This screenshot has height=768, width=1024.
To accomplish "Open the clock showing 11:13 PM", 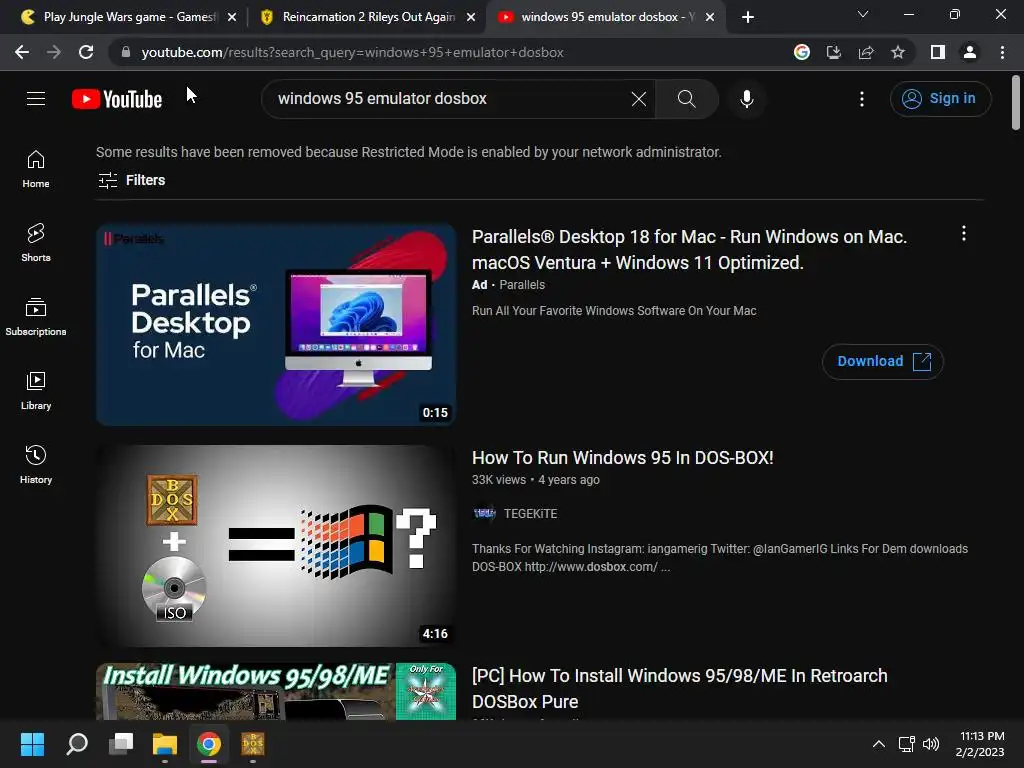I will click(980, 744).
